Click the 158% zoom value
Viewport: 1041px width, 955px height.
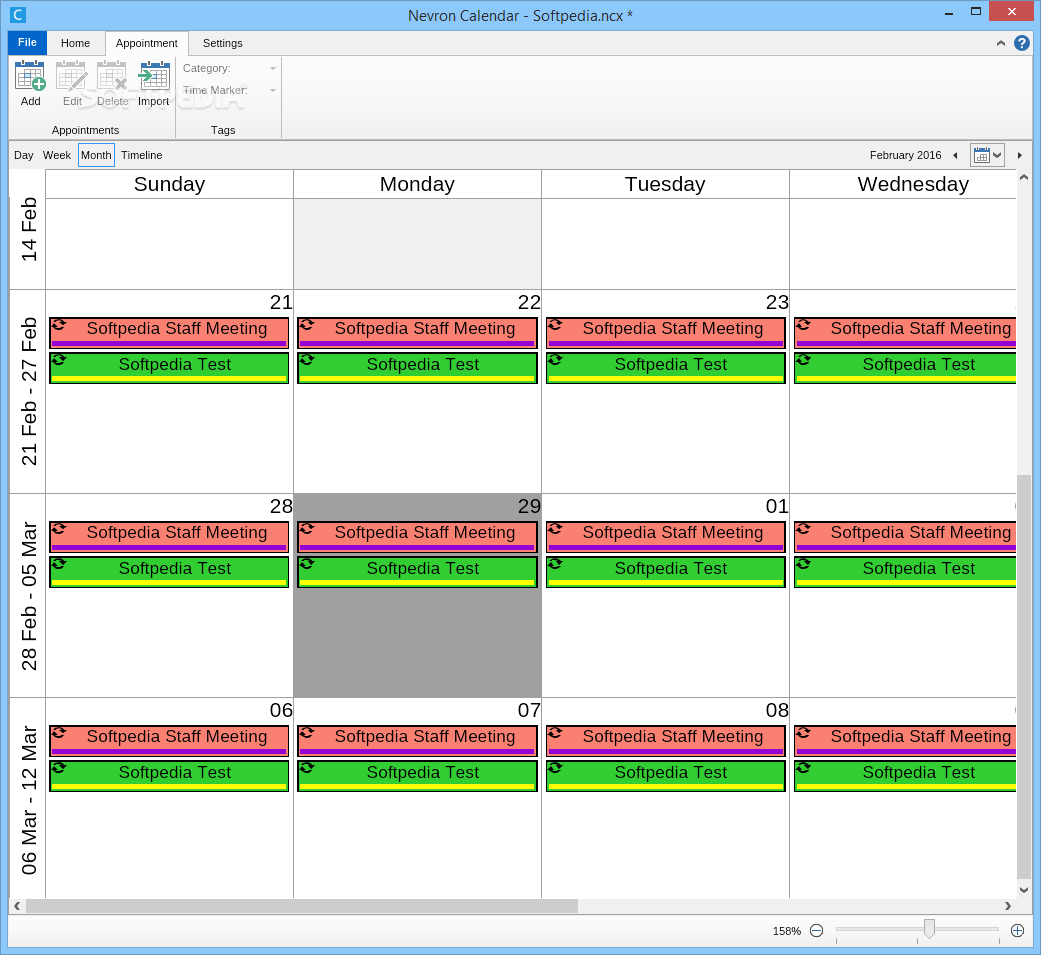point(787,931)
